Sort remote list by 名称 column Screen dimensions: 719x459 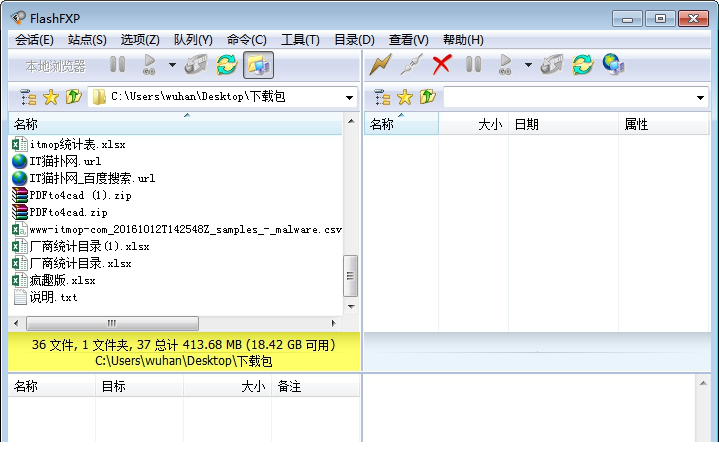[401, 124]
